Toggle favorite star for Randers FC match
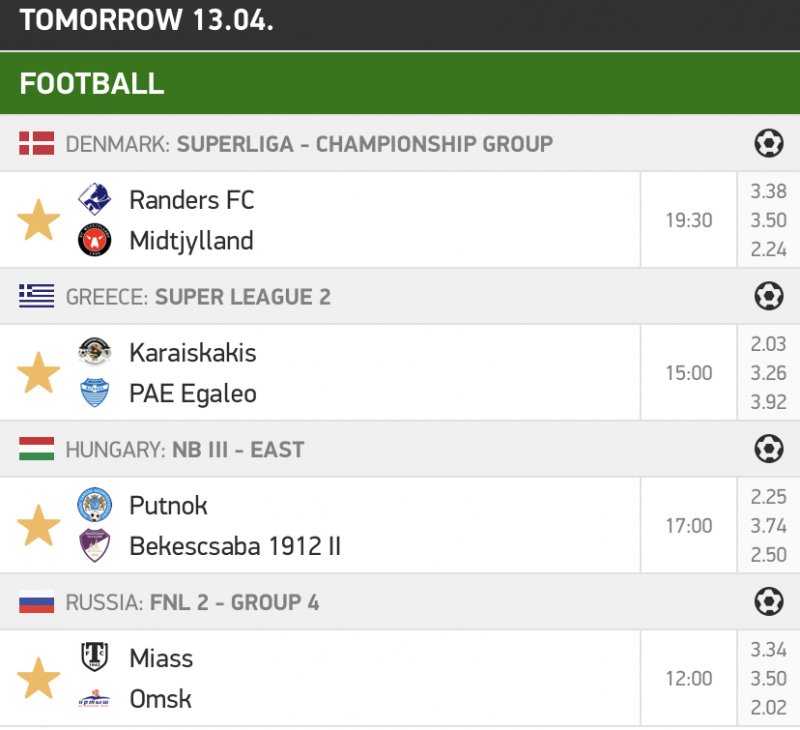Image resolution: width=800 pixels, height=730 pixels. click(39, 220)
